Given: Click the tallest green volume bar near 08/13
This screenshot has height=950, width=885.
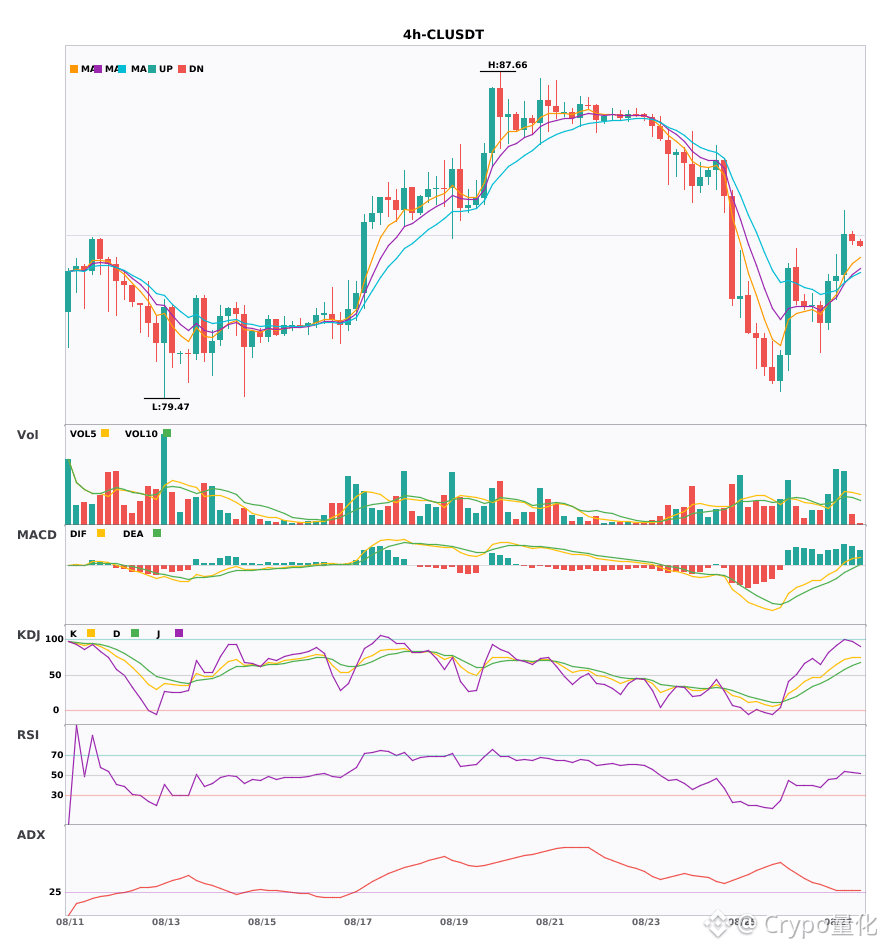Looking at the screenshot, I should coord(164,479).
